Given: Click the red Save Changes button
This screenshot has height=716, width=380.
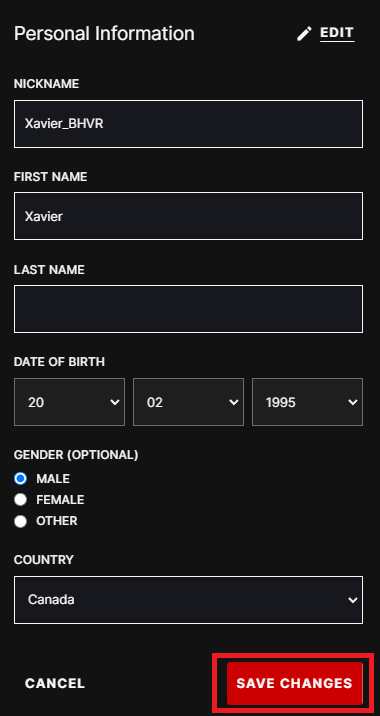Looking at the screenshot, I should click(295, 683).
